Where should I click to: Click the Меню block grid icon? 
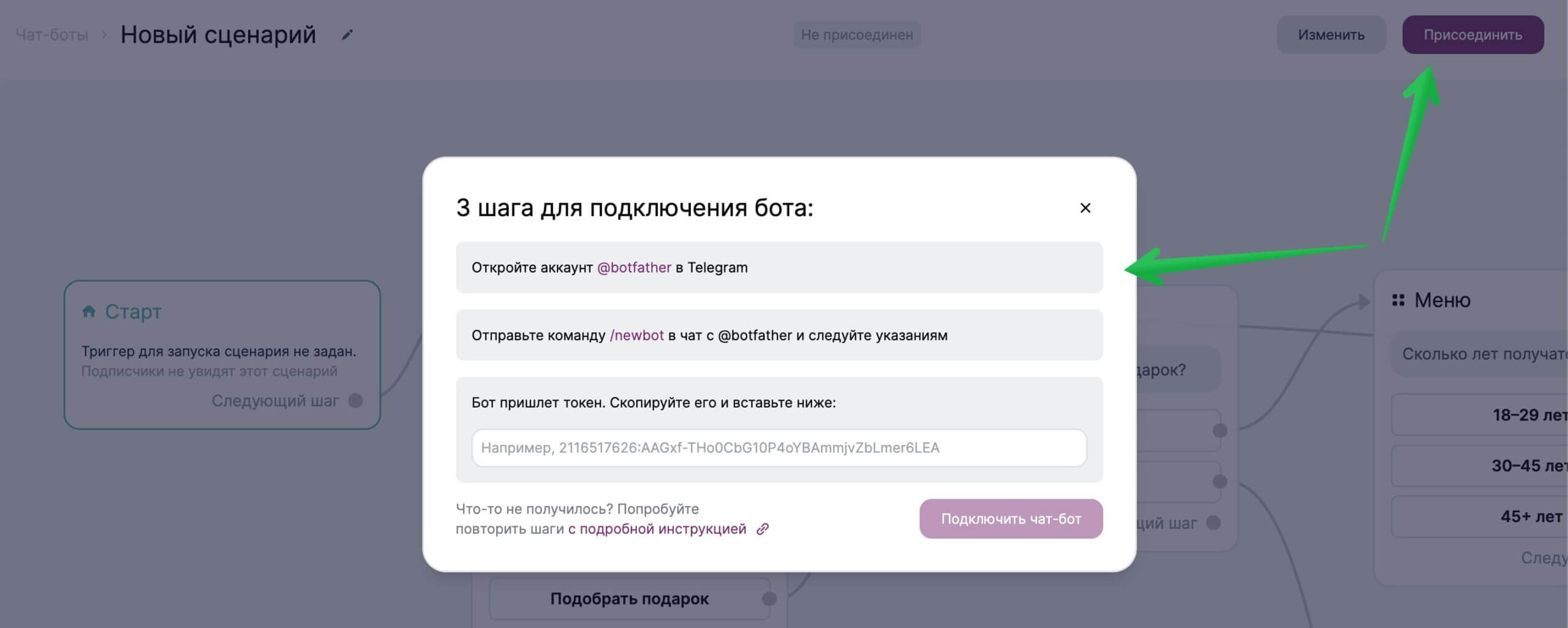pyautogui.click(x=1398, y=300)
